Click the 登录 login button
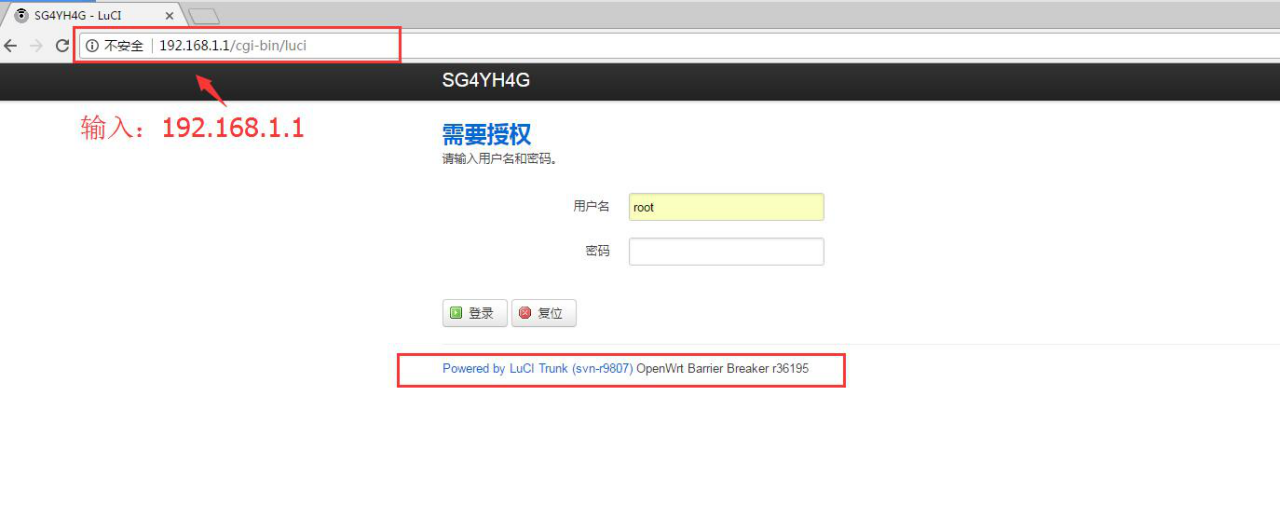Viewport: 1280px width, 519px height. (474, 313)
